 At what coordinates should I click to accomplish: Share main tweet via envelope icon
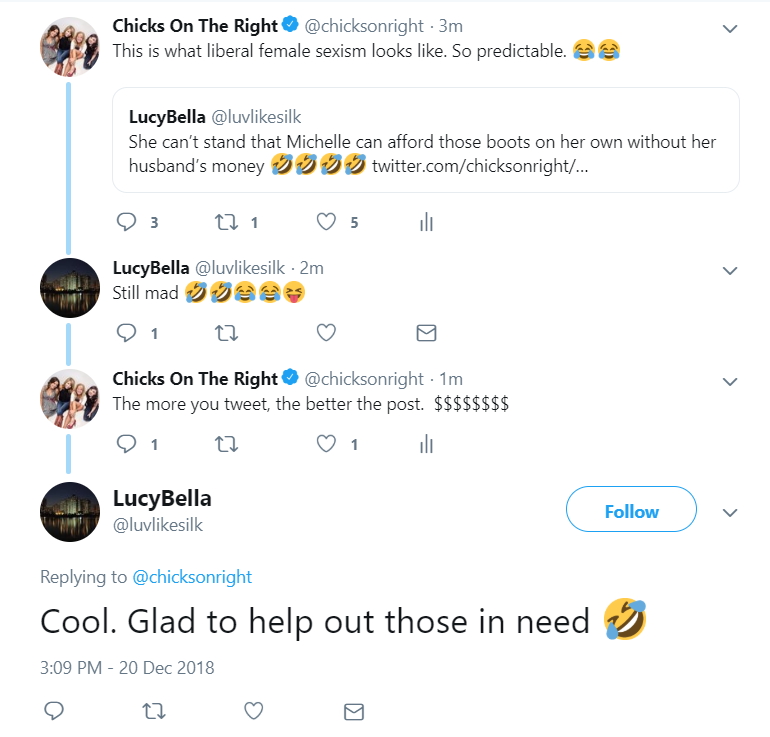point(354,711)
